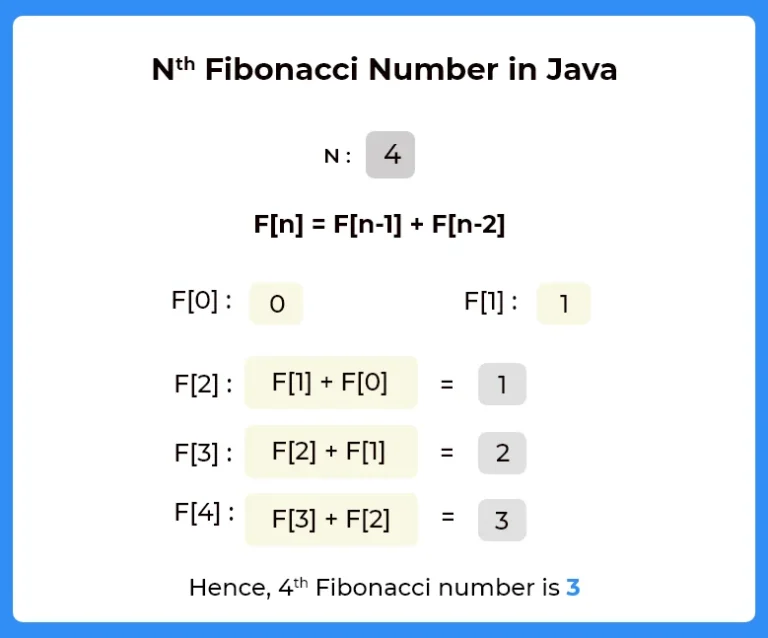Select the F[1] value box containing 1
The height and width of the screenshot is (638, 768).
tap(563, 304)
